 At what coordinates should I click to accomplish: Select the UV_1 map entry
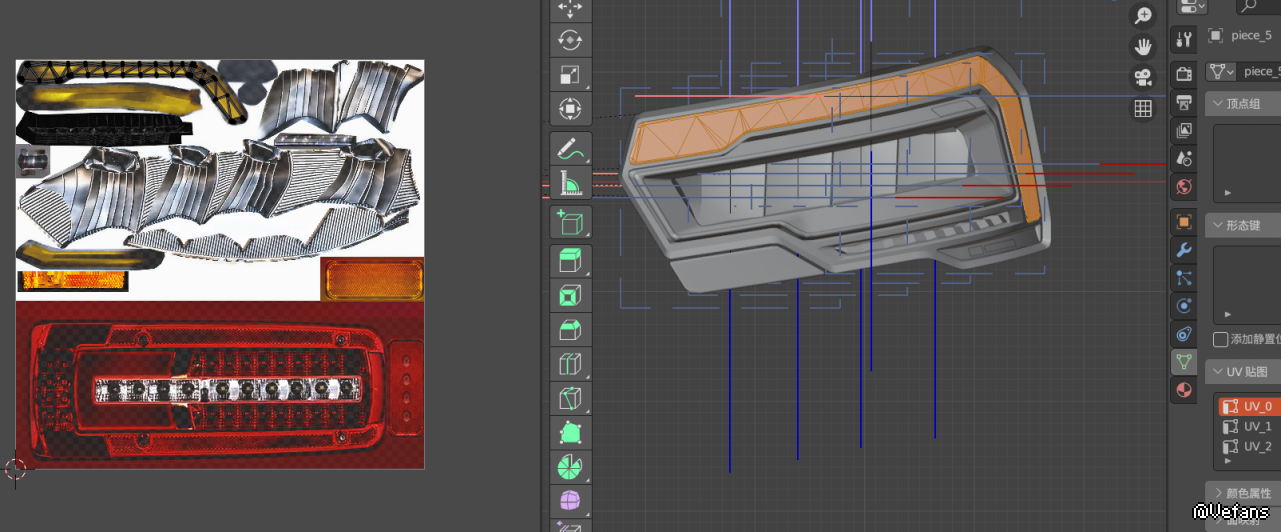click(x=1257, y=427)
